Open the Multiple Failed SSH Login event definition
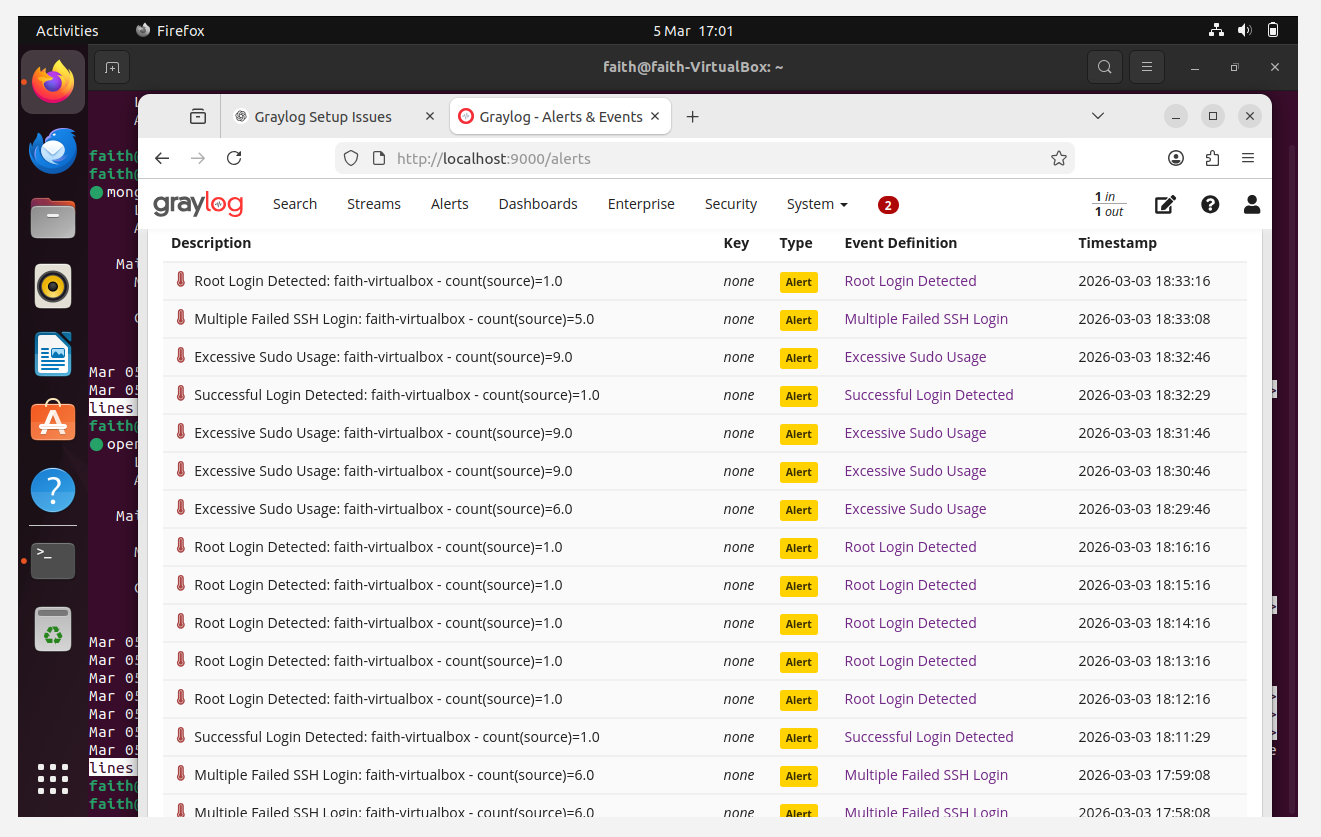The image size is (1321, 837). (926, 319)
